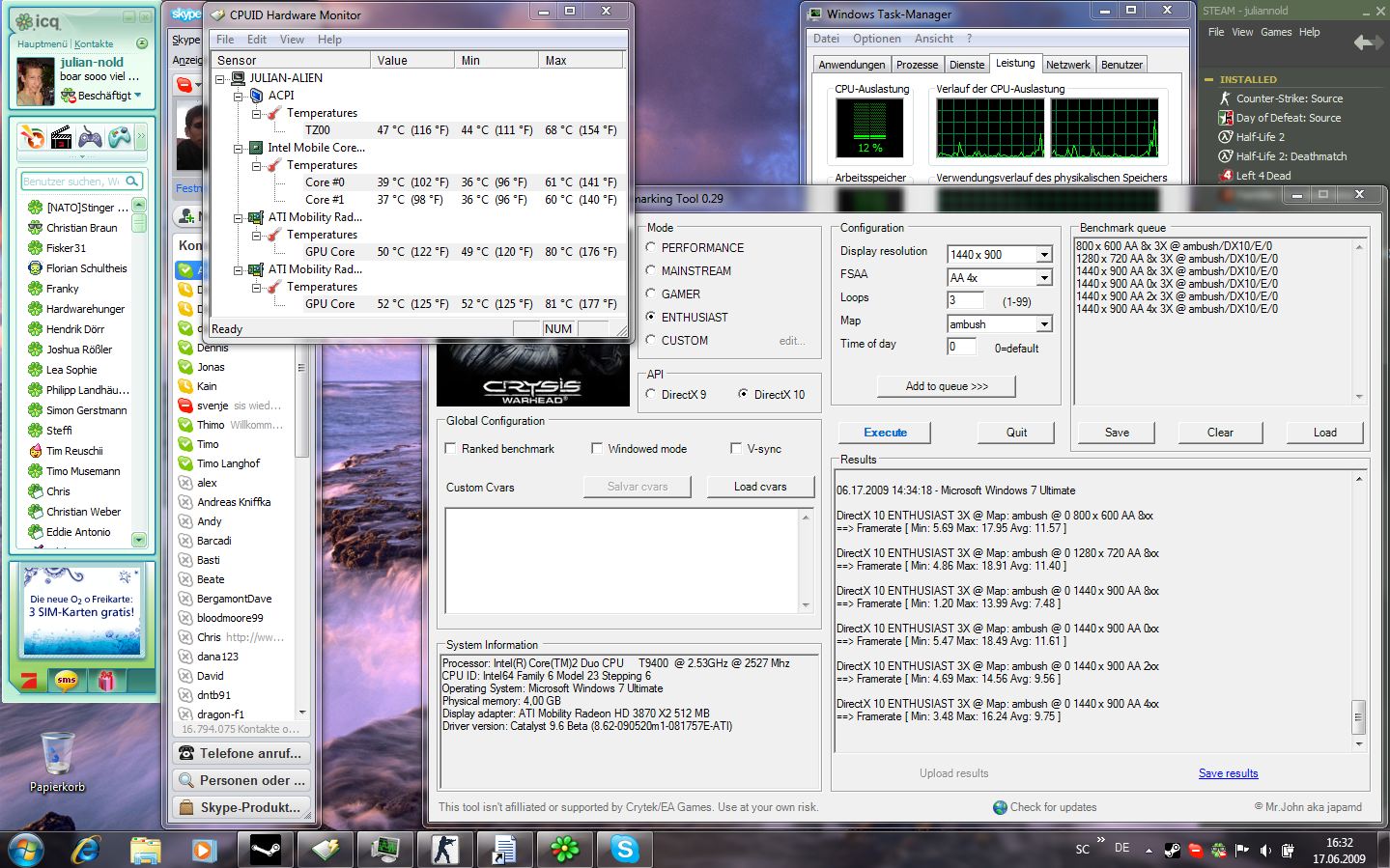Open Windows Start orb
Image resolution: width=1390 pixels, height=868 pixels.
point(26,850)
